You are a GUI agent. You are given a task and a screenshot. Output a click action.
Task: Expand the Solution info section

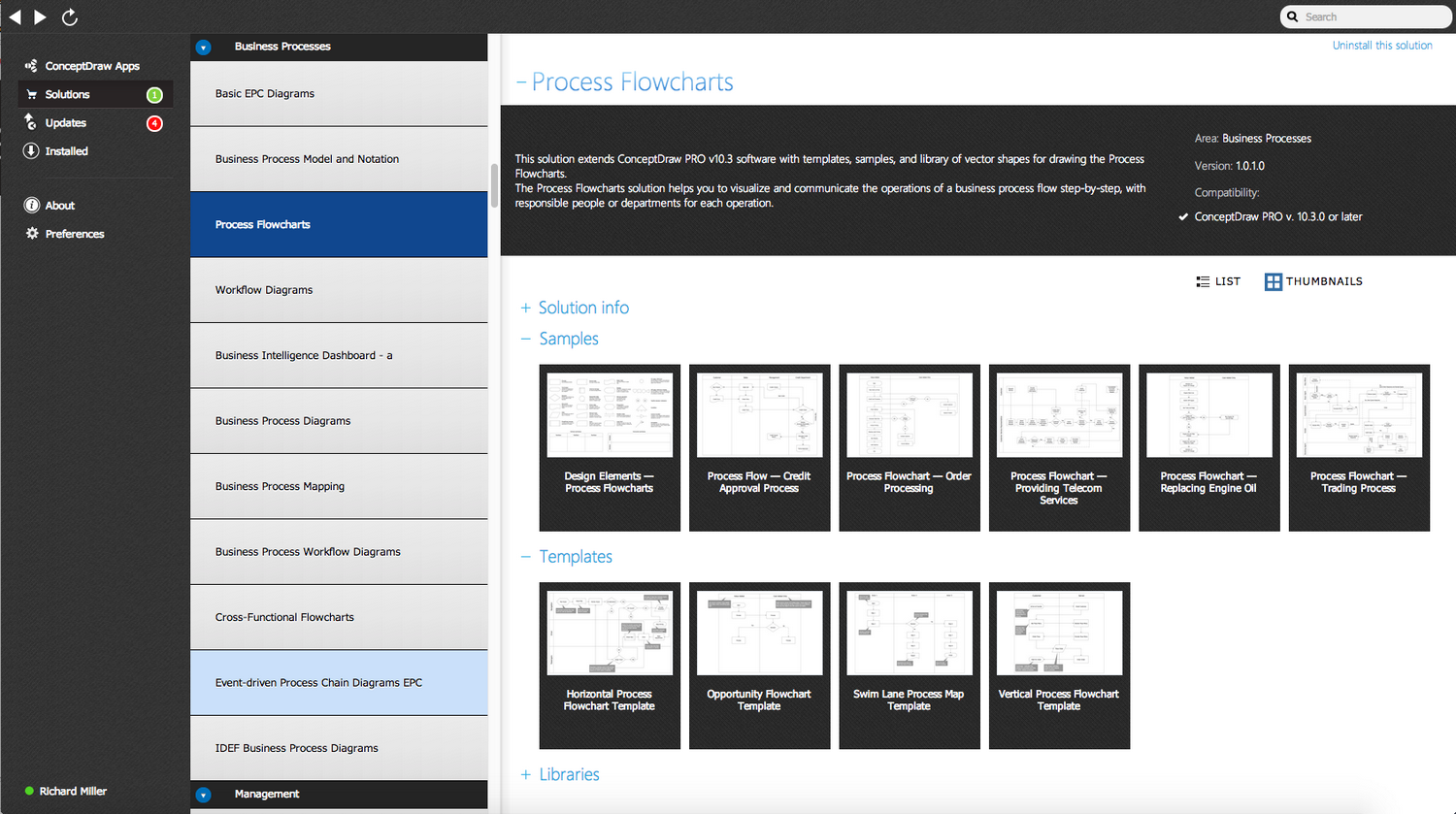point(525,308)
